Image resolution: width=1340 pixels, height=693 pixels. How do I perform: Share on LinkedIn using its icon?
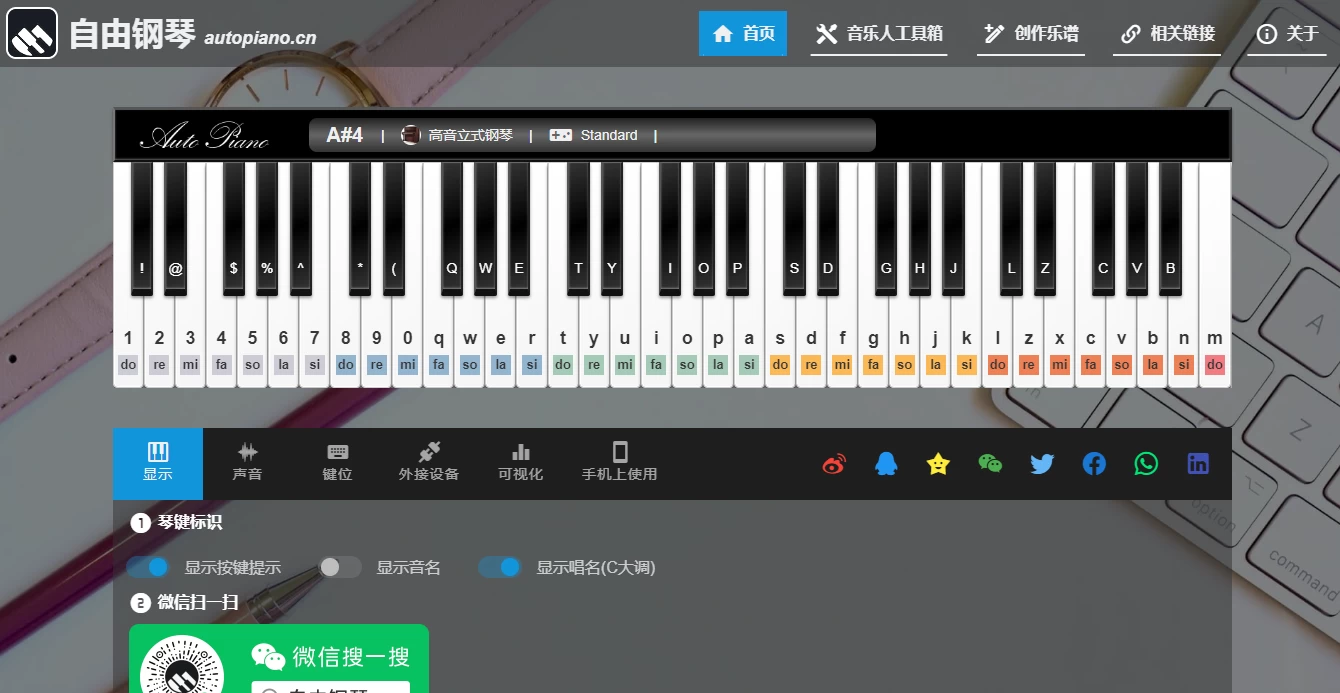coord(1198,464)
